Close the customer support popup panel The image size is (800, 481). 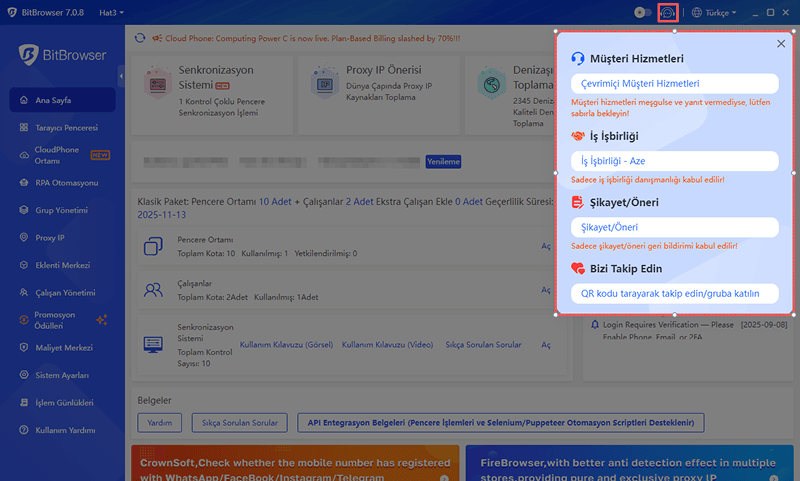click(x=781, y=44)
